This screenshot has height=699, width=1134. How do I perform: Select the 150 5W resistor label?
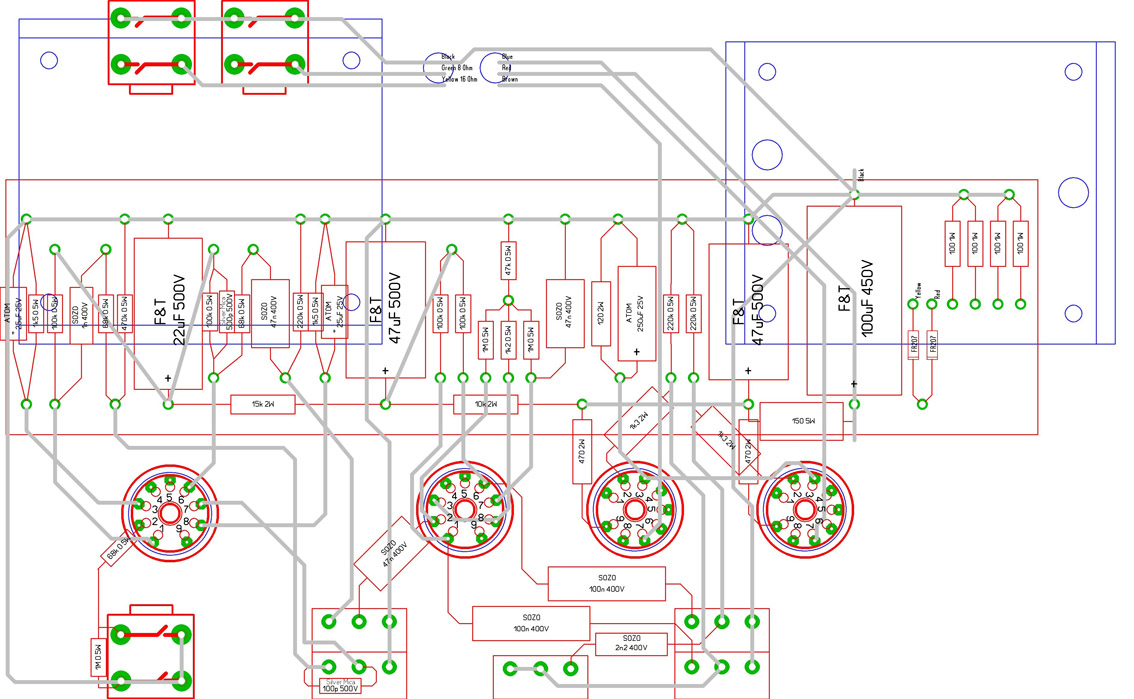[x=803, y=421]
